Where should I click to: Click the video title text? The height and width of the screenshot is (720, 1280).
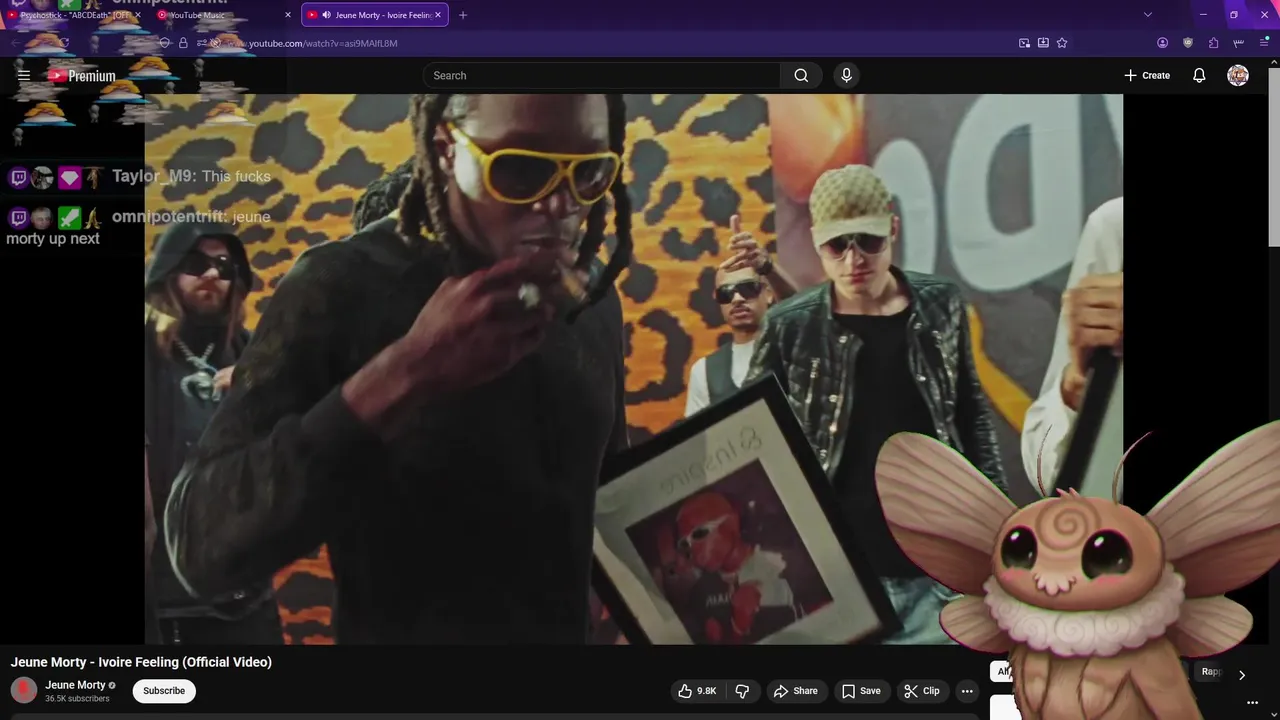(141, 662)
